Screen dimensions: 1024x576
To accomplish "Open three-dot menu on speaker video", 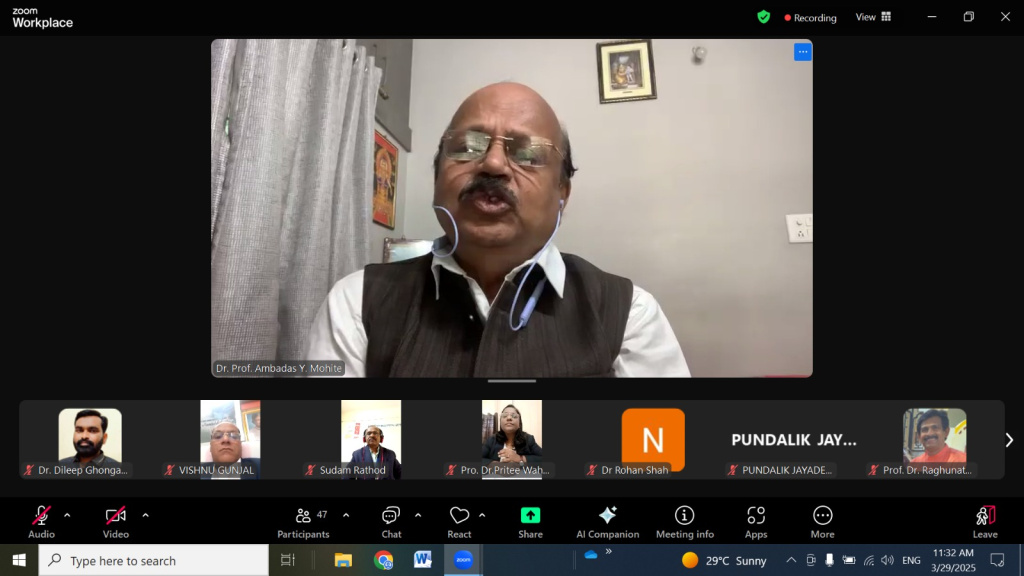I will [x=802, y=52].
